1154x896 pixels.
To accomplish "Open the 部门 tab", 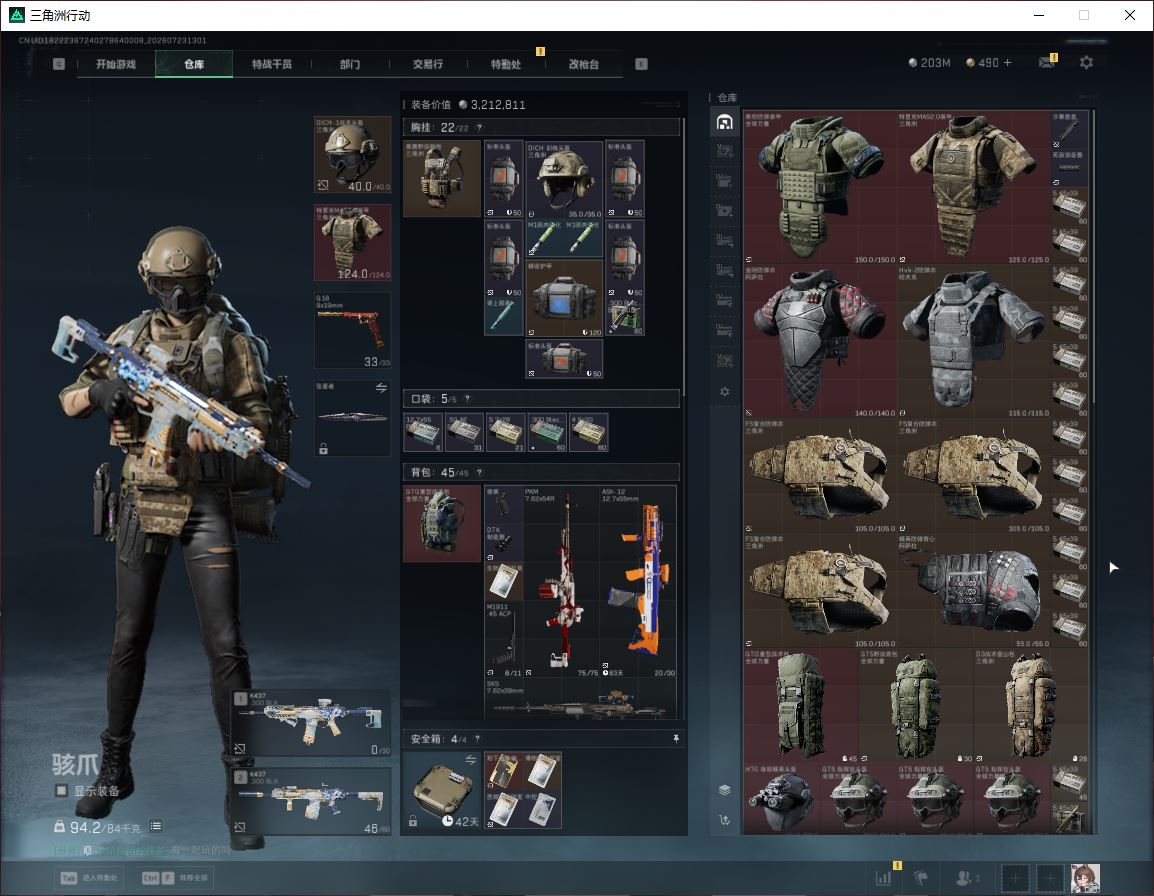I will tap(350, 64).
